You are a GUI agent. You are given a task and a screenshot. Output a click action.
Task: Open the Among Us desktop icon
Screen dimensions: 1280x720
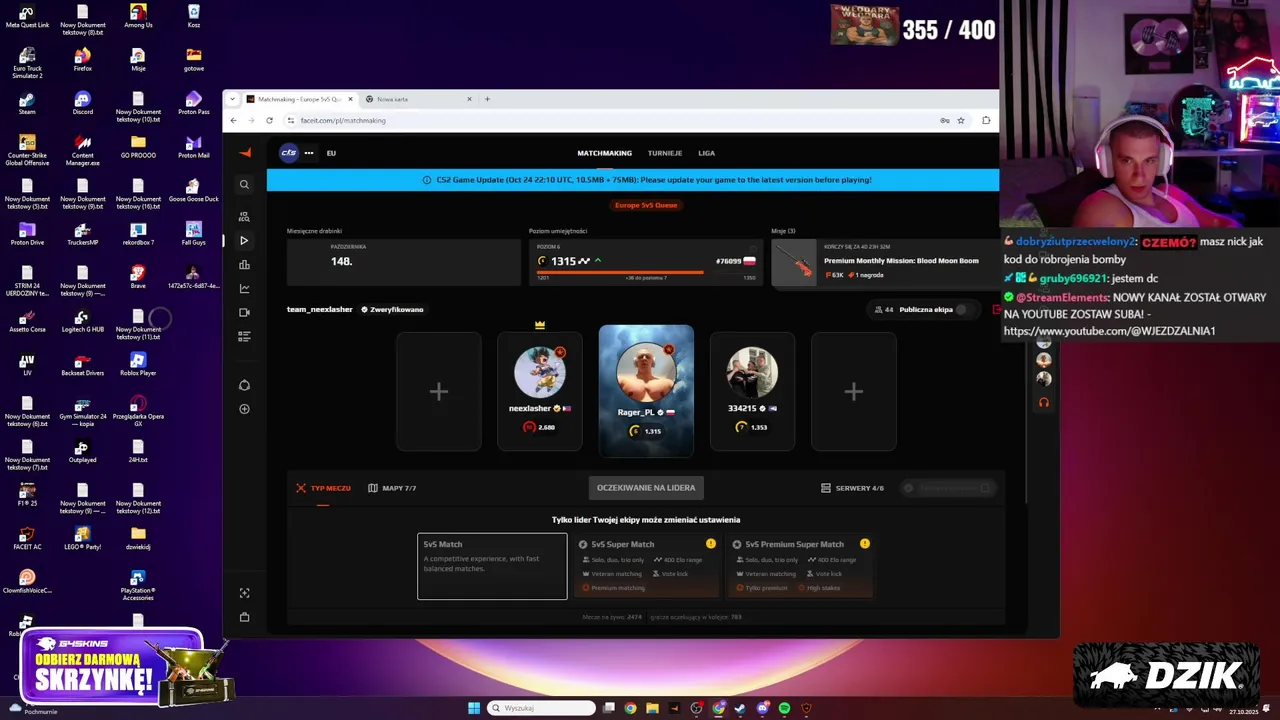click(138, 15)
